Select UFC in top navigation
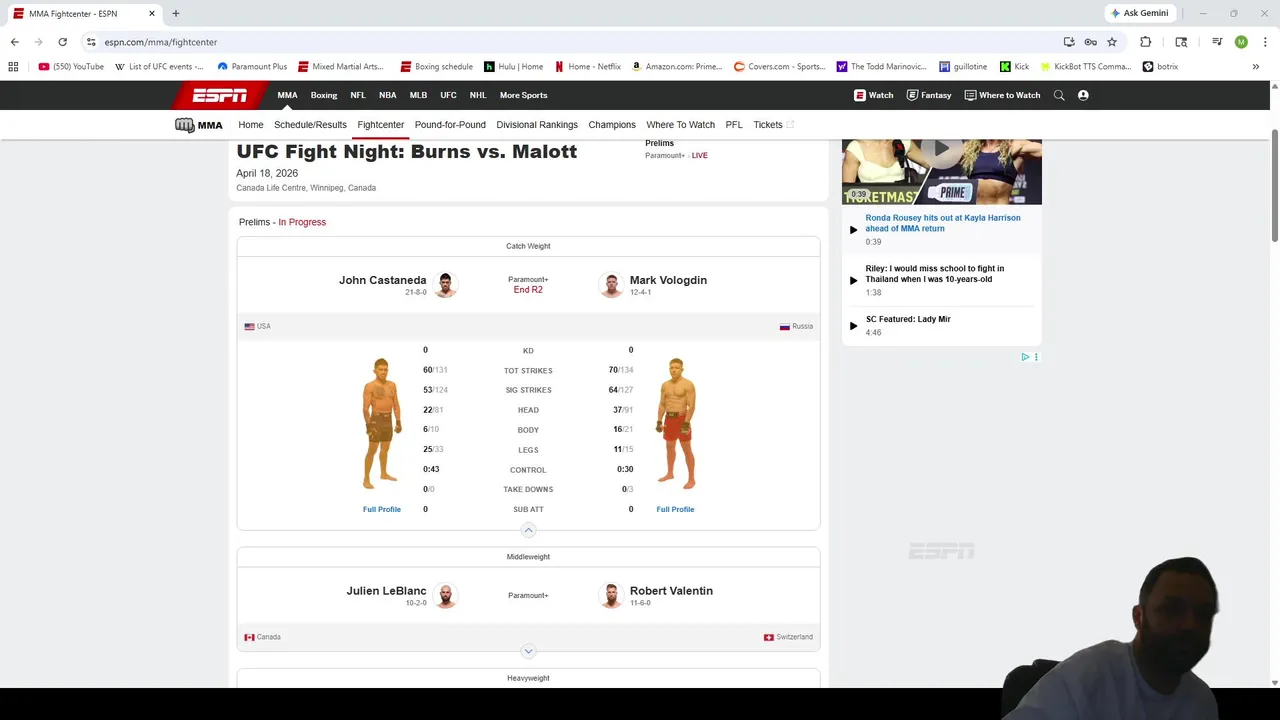The image size is (1280, 720). [x=448, y=95]
